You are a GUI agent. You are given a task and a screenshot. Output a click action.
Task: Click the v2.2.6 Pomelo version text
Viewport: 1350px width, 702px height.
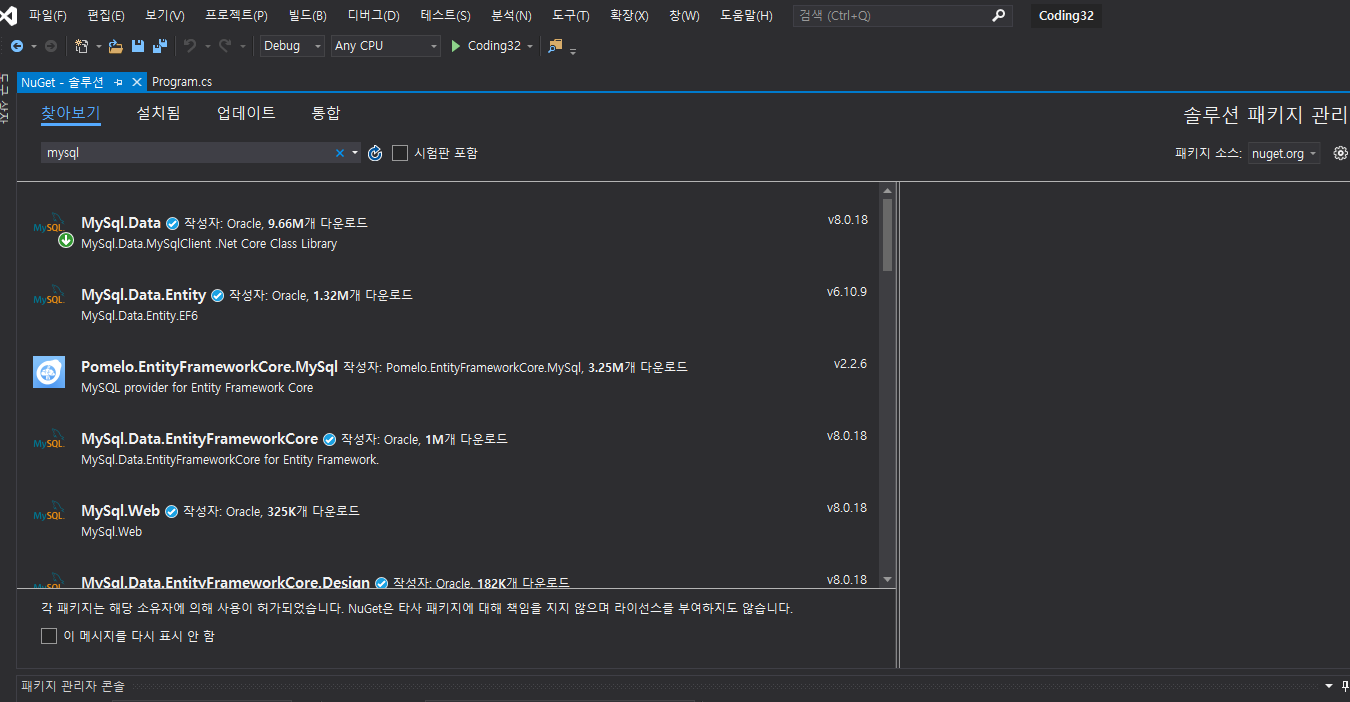tap(850, 364)
